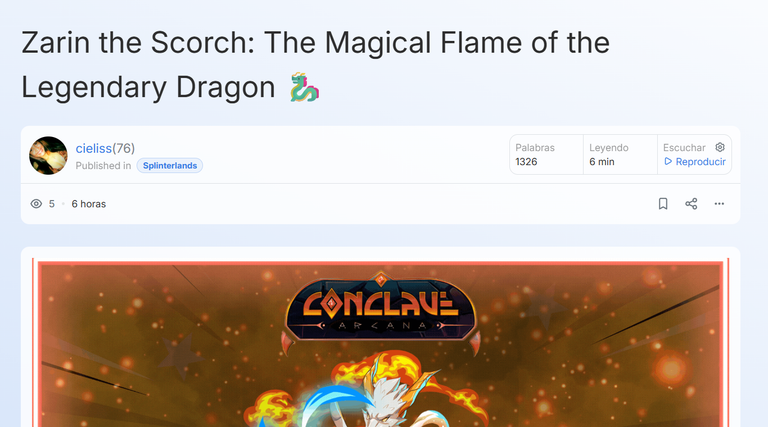Image resolution: width=768 pixels, height=427 pixels.
Task: Open cieliss author profile avatar
Action: click(x=48, y=155)
